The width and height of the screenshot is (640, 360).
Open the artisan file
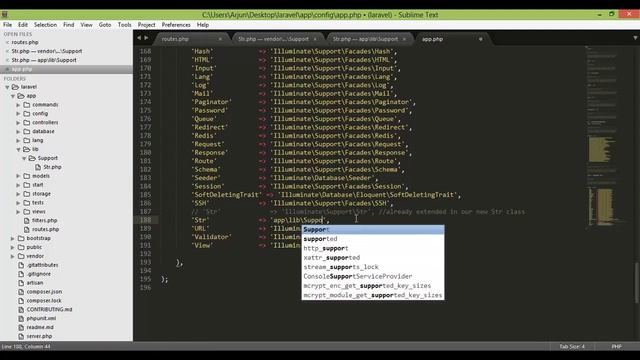(x=35, y=283)
